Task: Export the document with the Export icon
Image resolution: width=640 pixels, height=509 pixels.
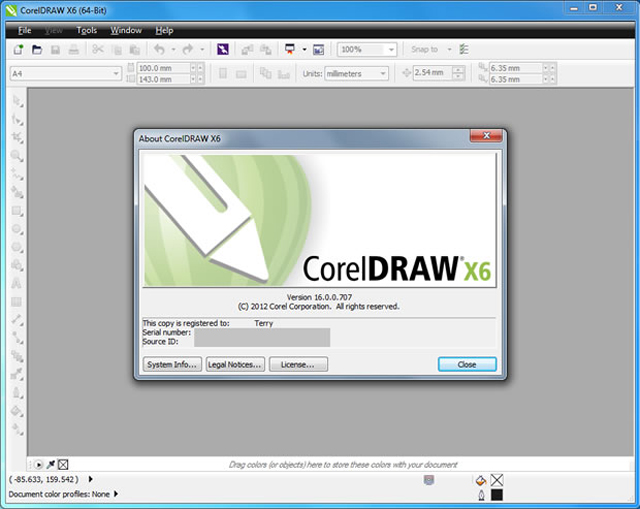Action: [x=266, y=50]
